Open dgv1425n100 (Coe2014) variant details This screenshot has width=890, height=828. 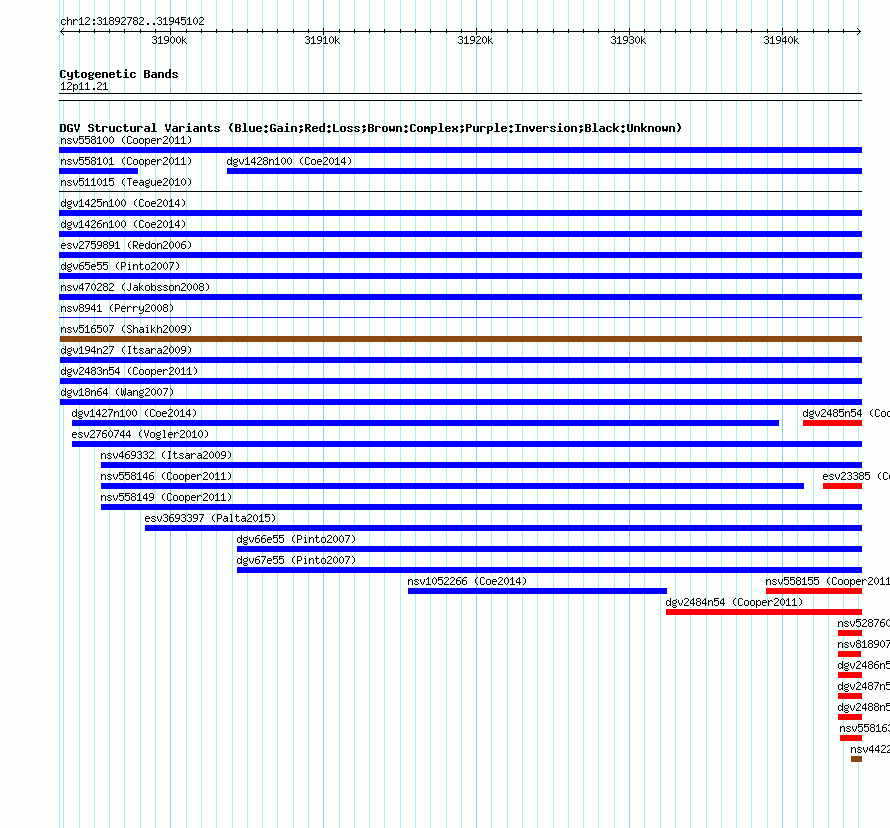(123, 203)
